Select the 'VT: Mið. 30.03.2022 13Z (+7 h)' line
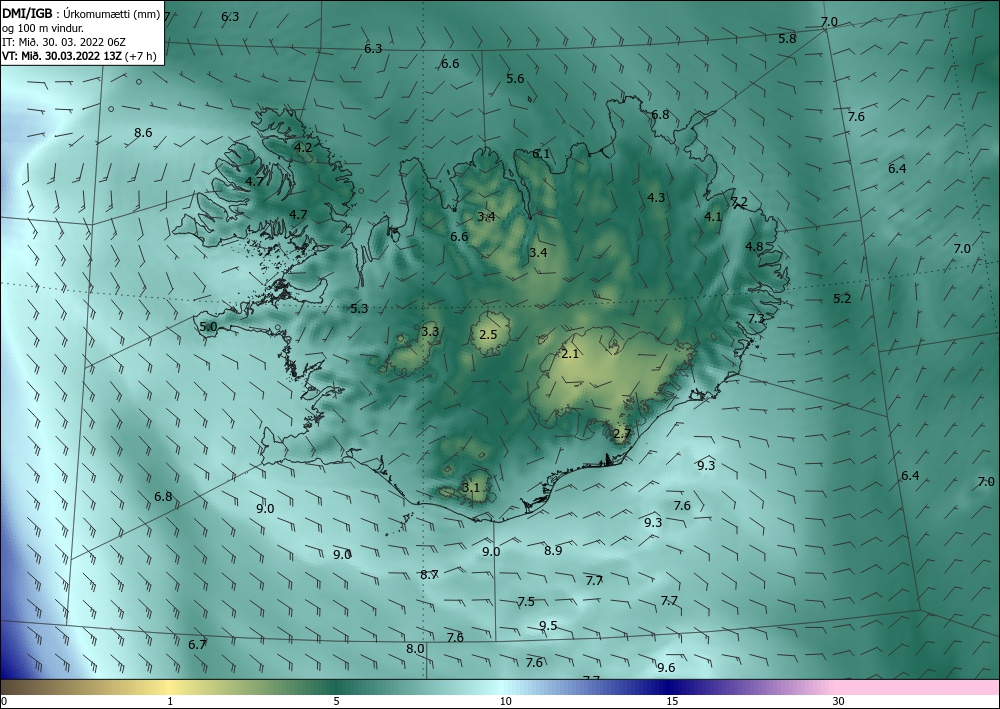 click(79, 55)
